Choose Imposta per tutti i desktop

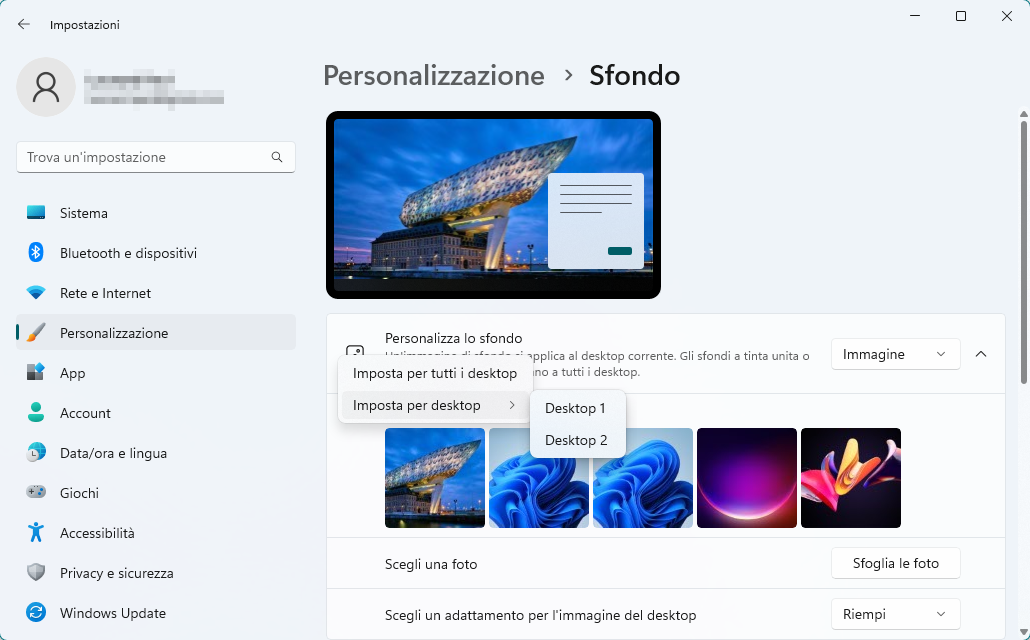[434, 373]
